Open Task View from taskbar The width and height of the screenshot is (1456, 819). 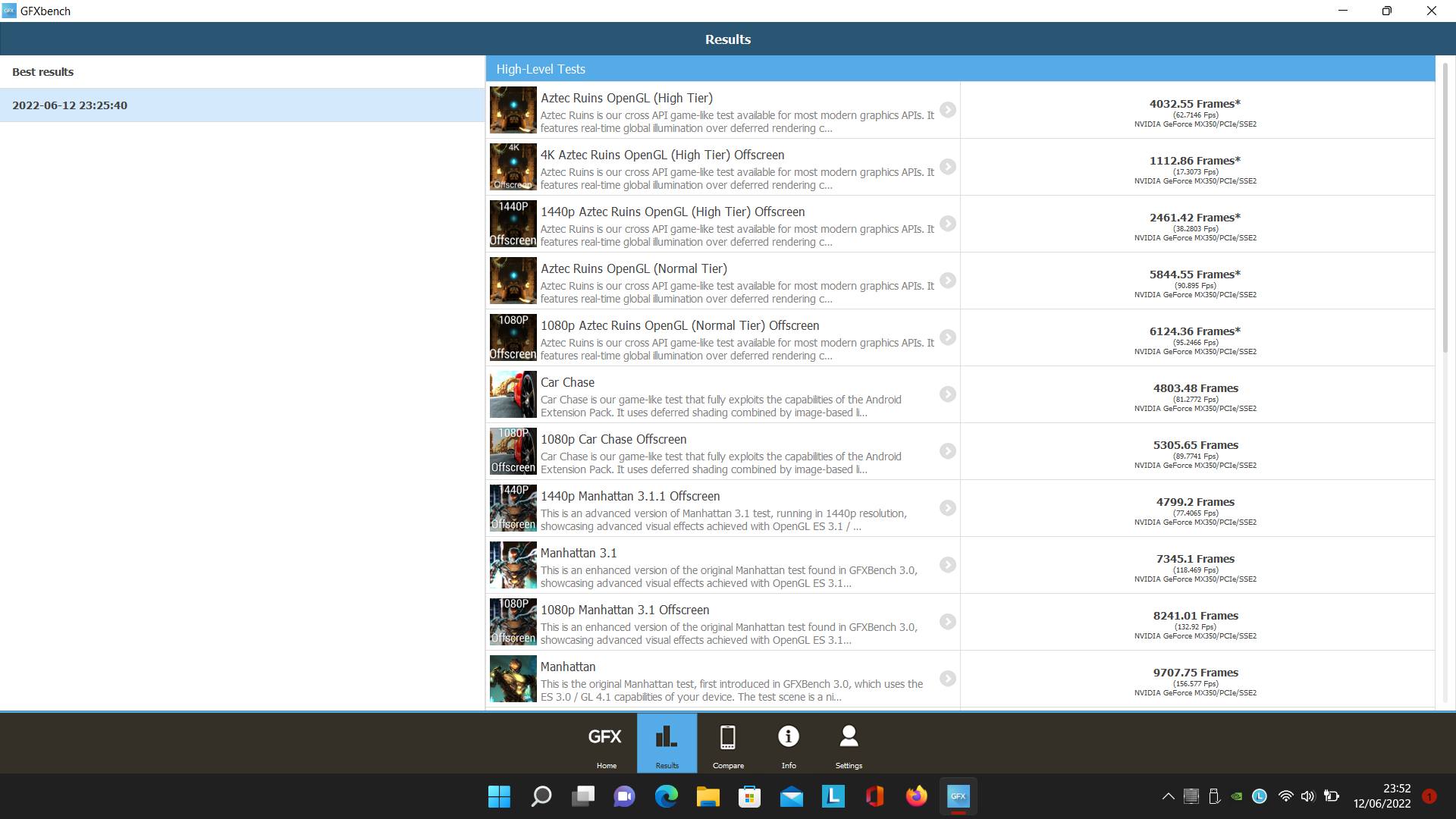pos(582,796)
